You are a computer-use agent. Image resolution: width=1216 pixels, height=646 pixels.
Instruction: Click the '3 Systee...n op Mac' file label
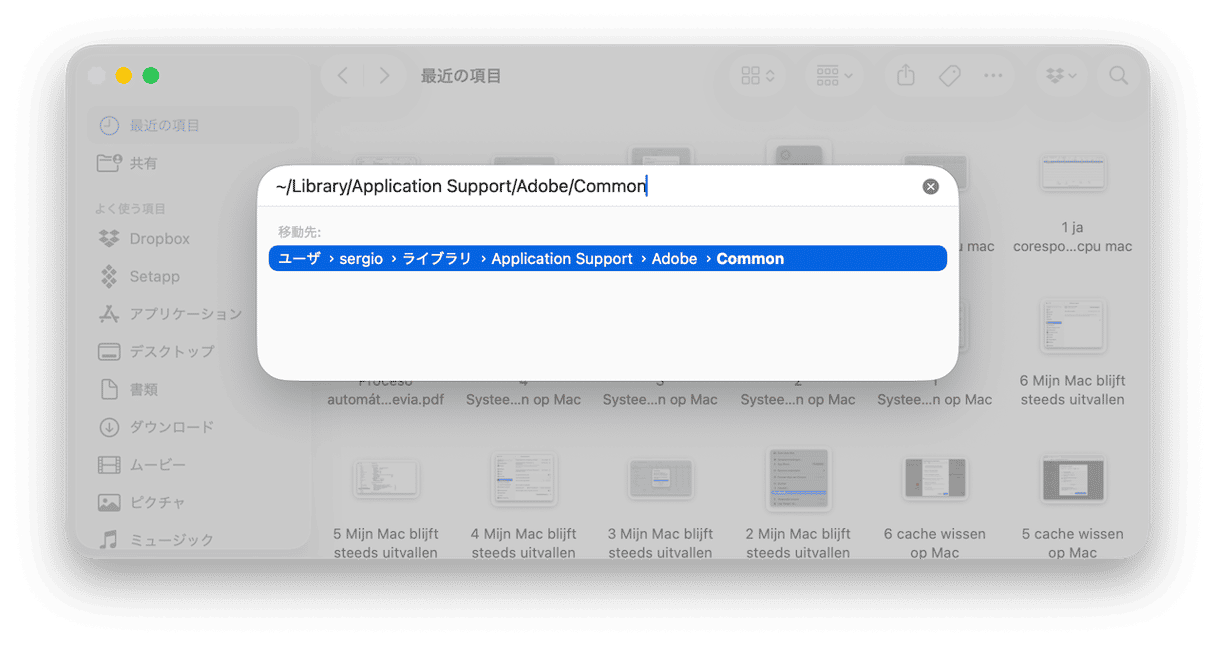pyautogui.click(x=660, y=400)
